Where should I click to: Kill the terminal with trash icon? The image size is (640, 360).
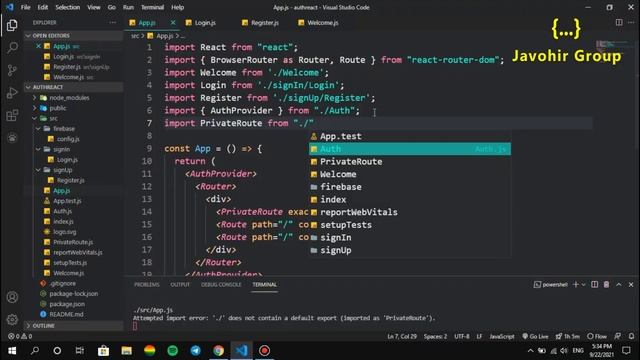607,284
